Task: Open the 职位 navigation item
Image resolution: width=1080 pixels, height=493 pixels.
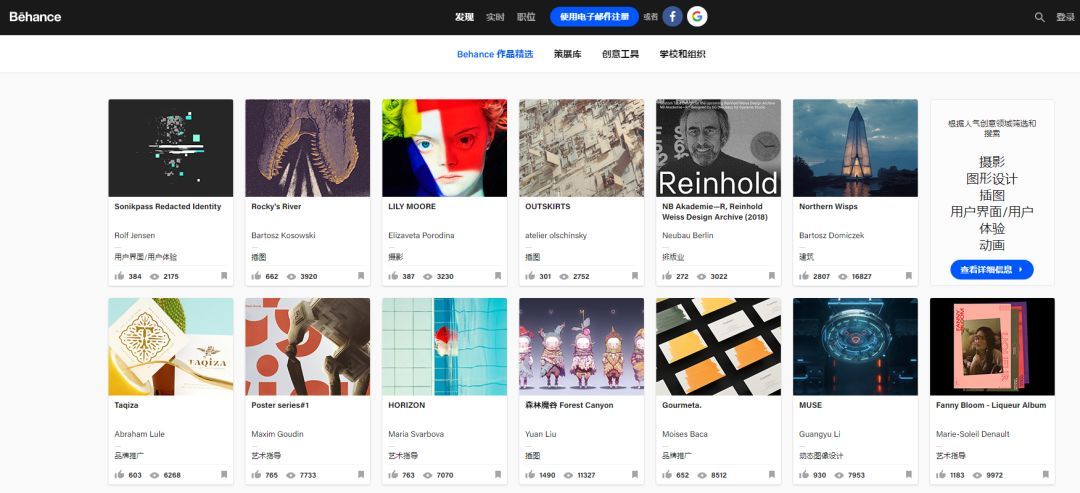Action: (526, 17)
